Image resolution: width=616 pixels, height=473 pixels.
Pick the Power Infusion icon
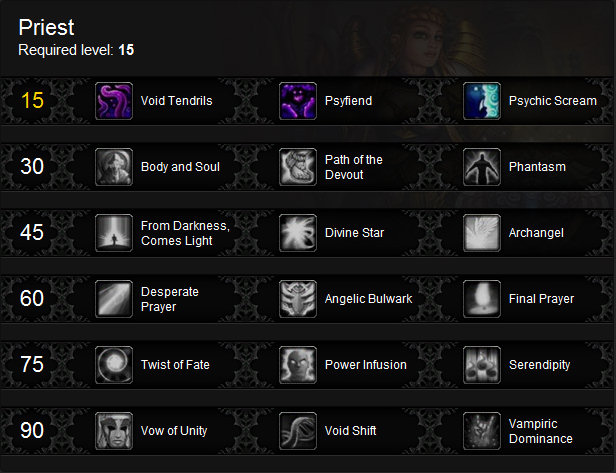click(298, 365)
